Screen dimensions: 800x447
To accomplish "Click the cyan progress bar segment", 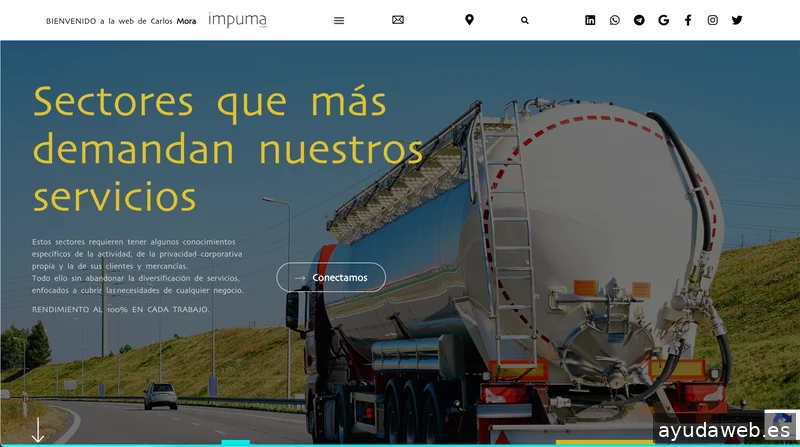I will point(235,442).
